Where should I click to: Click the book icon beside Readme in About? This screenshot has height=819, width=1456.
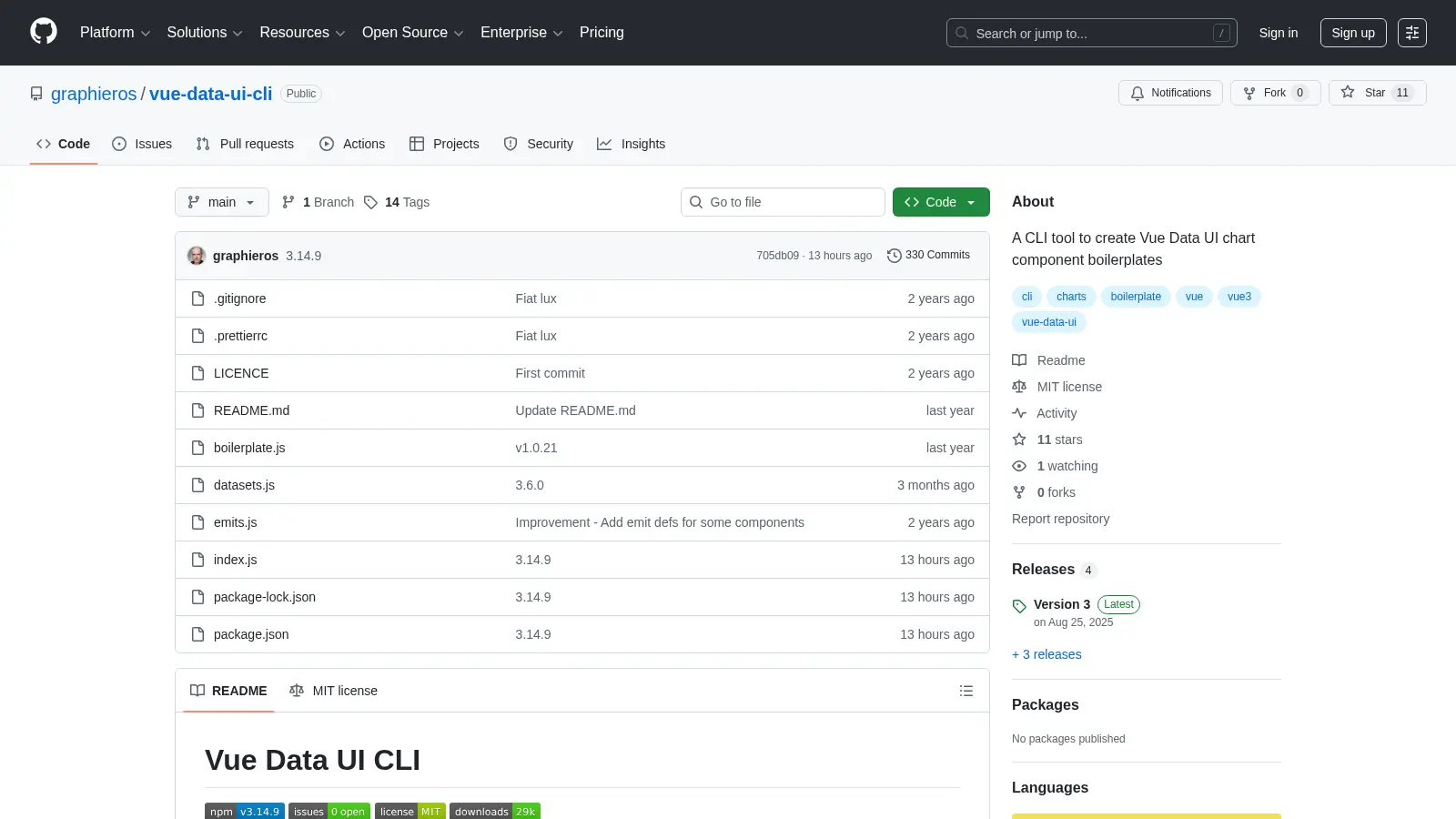pos(1019,360)
